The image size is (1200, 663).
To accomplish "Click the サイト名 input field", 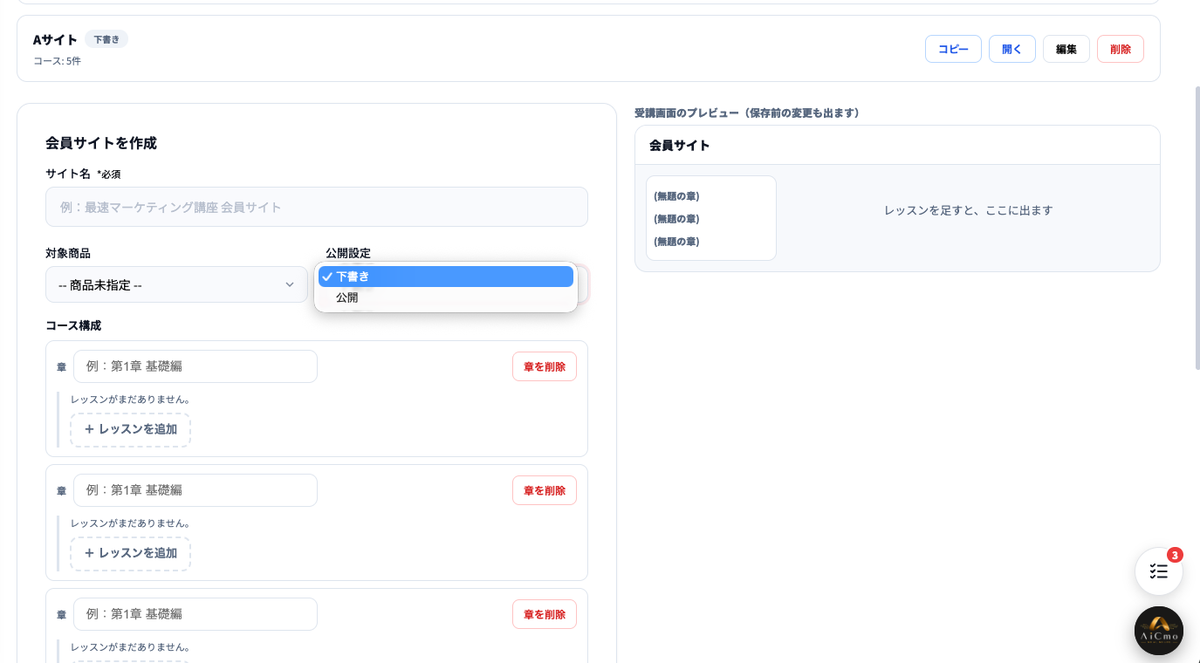I will point(317,207).
